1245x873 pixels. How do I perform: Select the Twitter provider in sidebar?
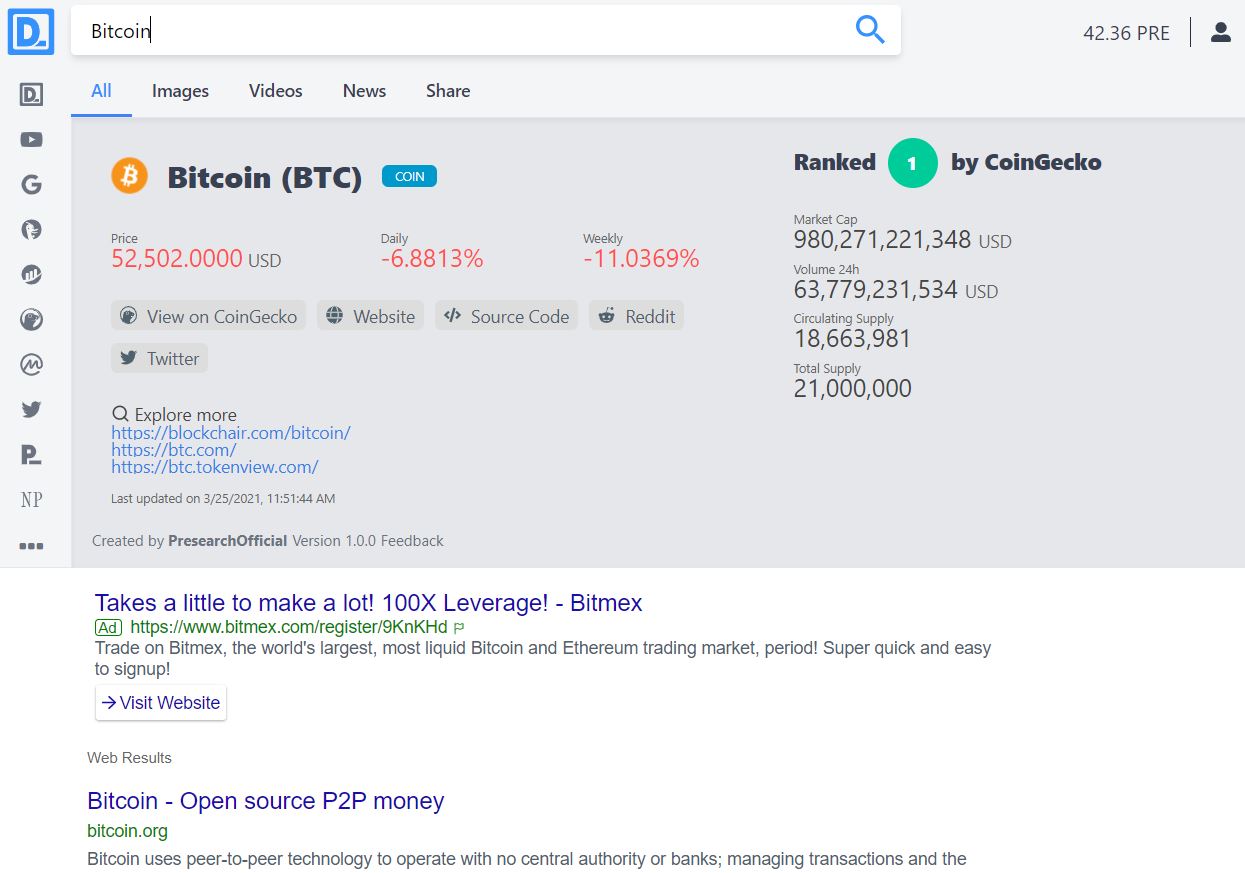32,409
